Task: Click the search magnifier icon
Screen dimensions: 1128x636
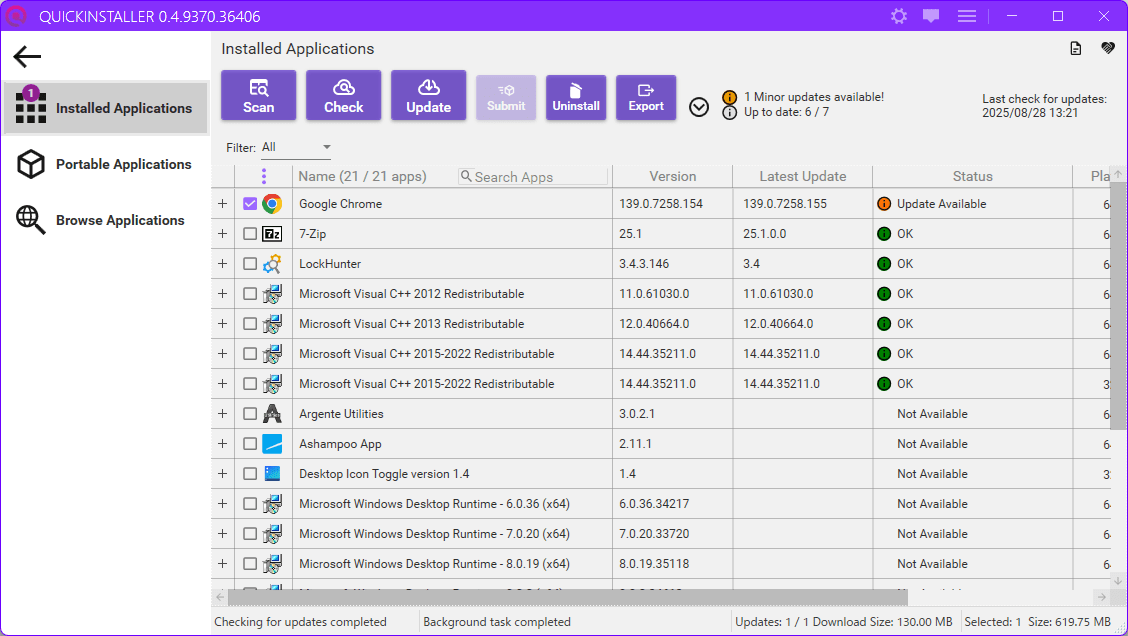Action: point(466,176)
